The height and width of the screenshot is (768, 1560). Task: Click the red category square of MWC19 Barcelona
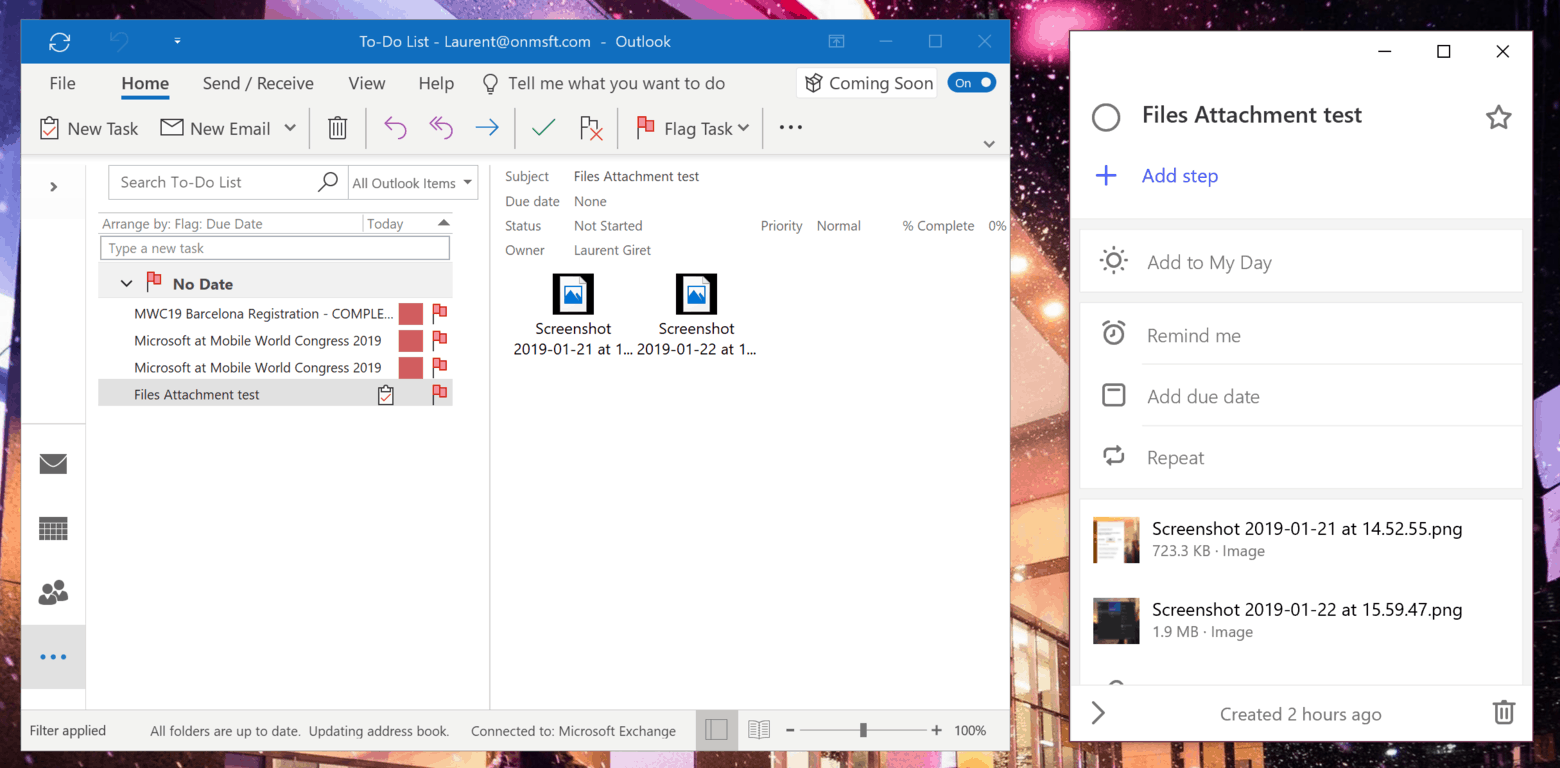point(411,313)
